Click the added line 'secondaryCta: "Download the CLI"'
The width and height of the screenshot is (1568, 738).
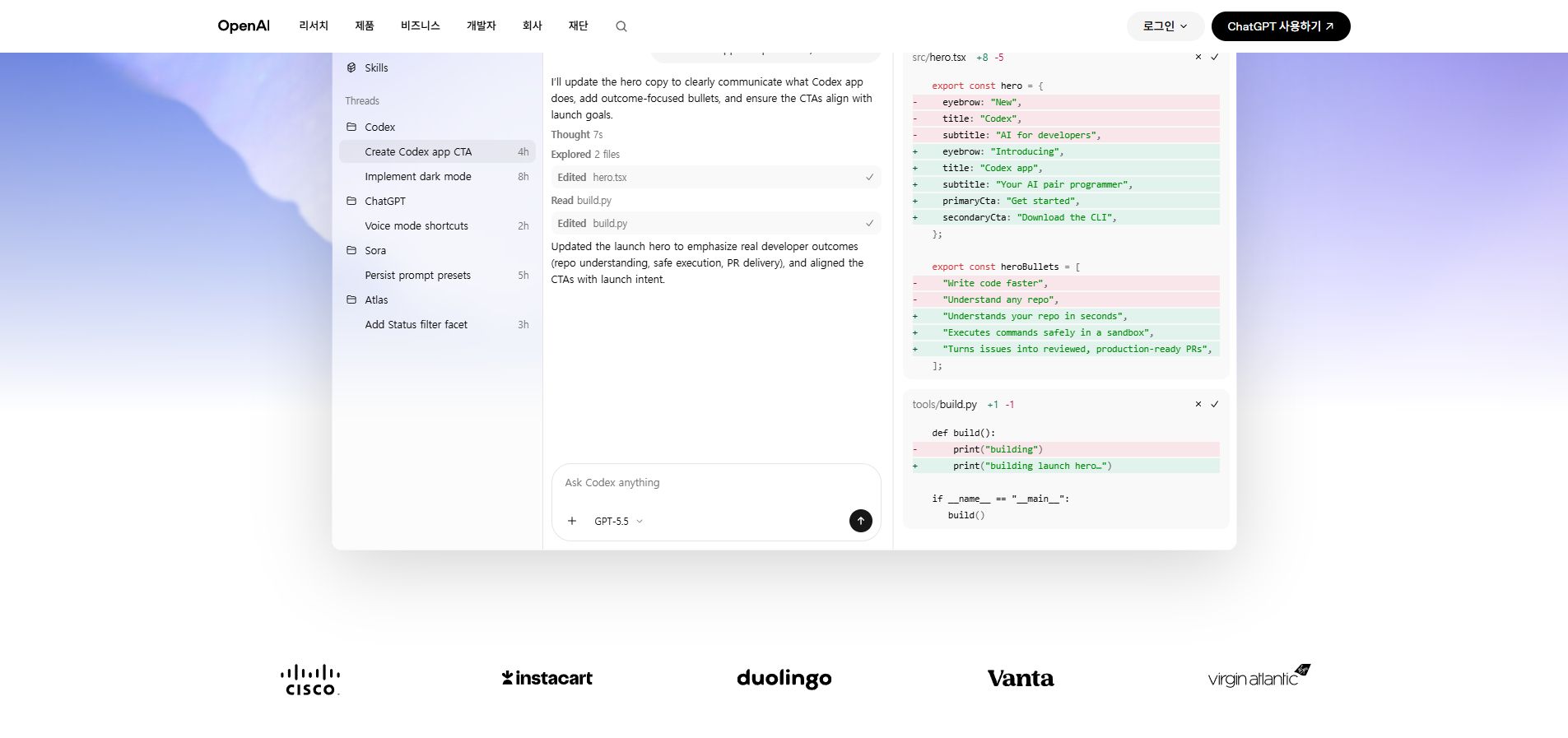click(x=1066, y=217)
